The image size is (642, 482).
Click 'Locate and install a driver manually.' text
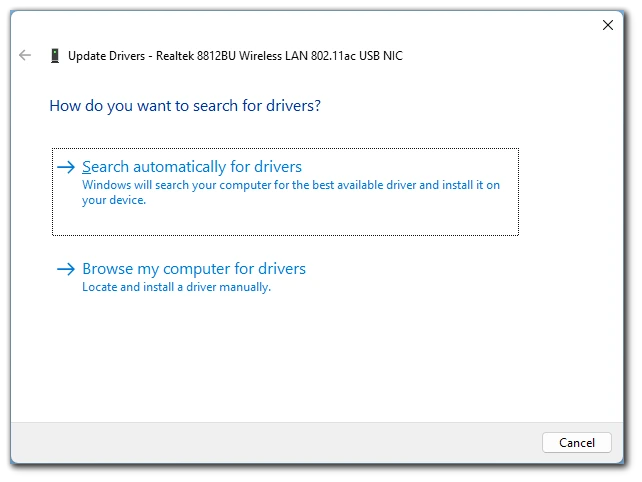pos(176,287)
